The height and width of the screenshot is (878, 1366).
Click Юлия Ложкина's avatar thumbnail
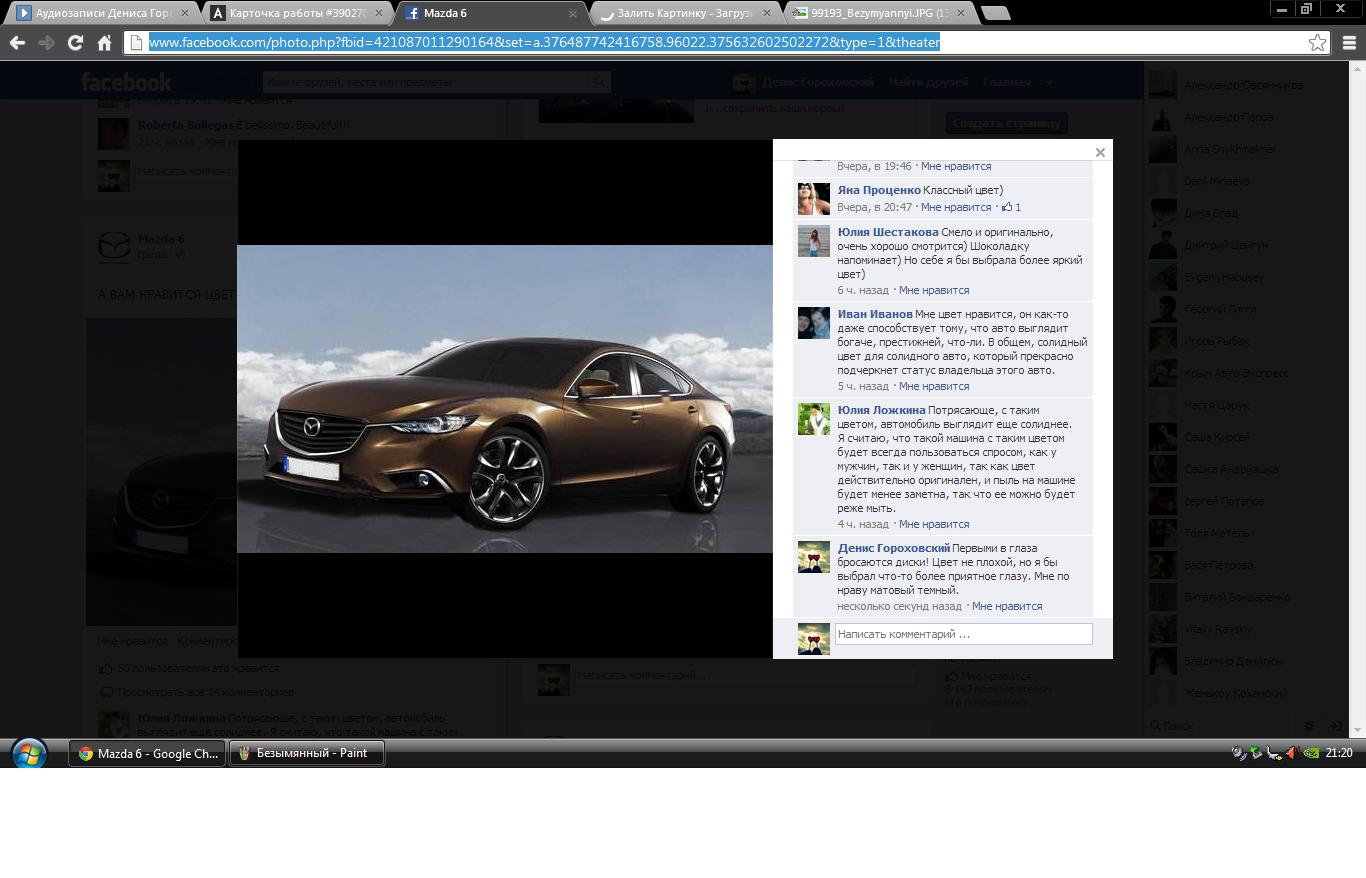click(x=814, y=419)
